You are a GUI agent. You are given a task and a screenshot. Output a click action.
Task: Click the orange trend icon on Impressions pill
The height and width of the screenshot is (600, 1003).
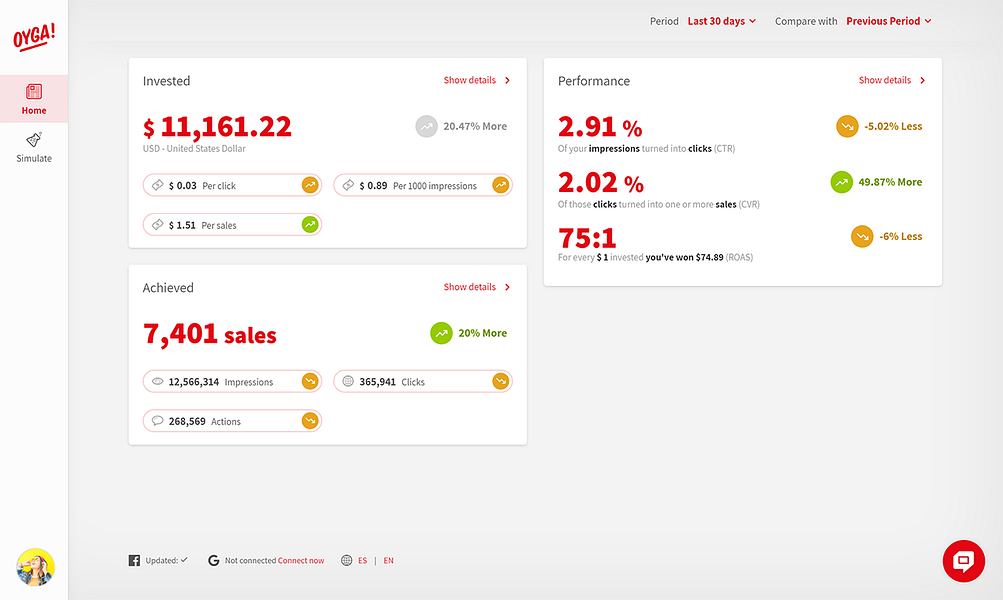coord(310,381)
